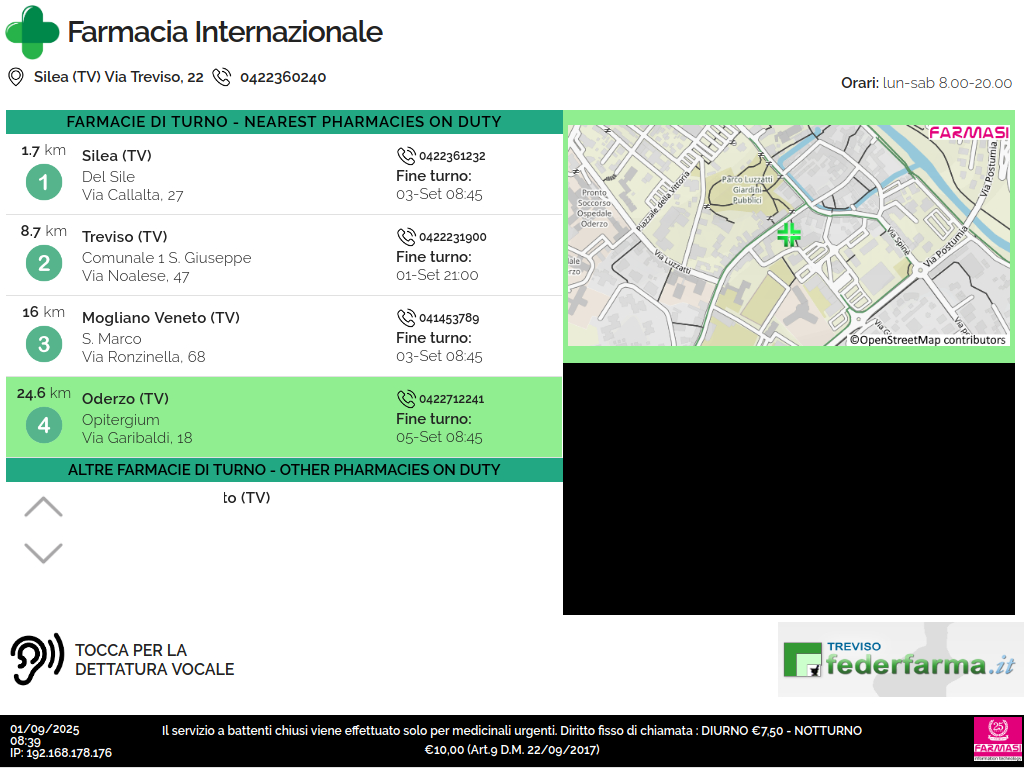Screen dimensions: 1024x768
Task: Call Oderzo pharmacy number 0422712241
Action: pyautogui.click(x=441, y=399)
